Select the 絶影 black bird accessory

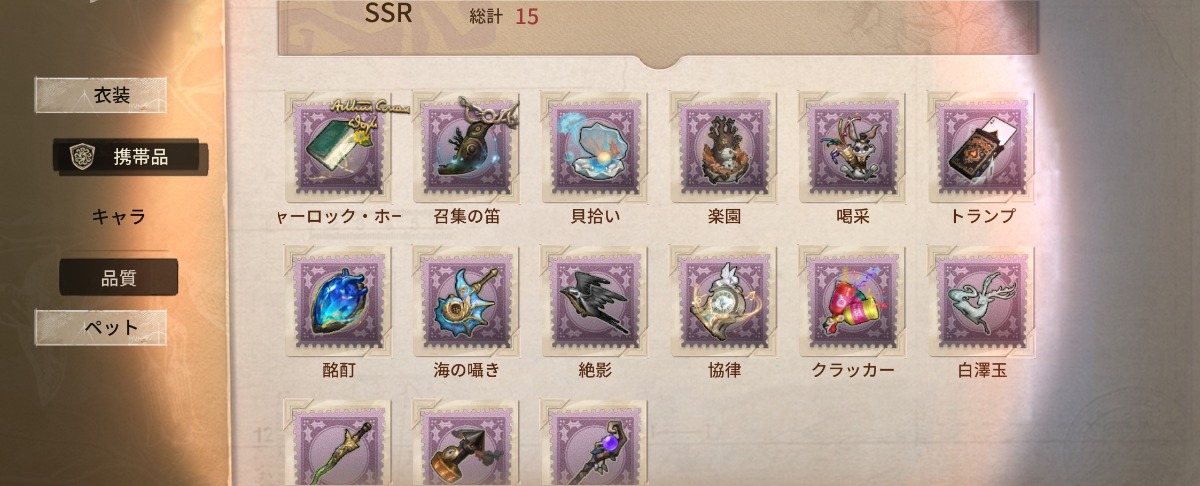[x=594, y=300]
